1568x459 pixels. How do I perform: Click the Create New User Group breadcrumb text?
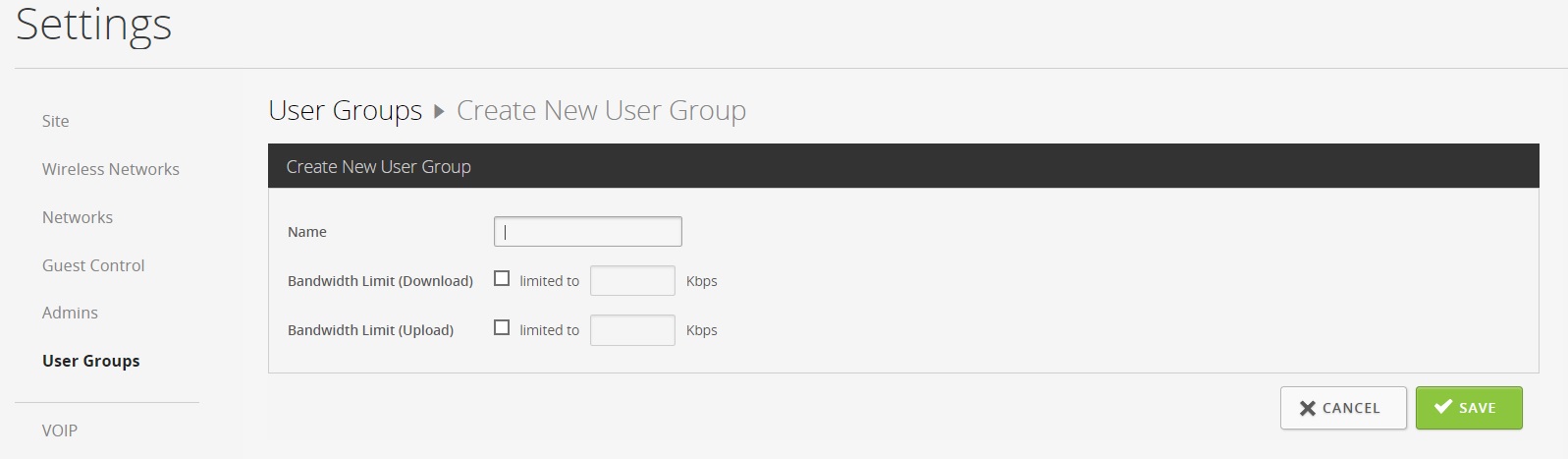click(x=601, y=110)
